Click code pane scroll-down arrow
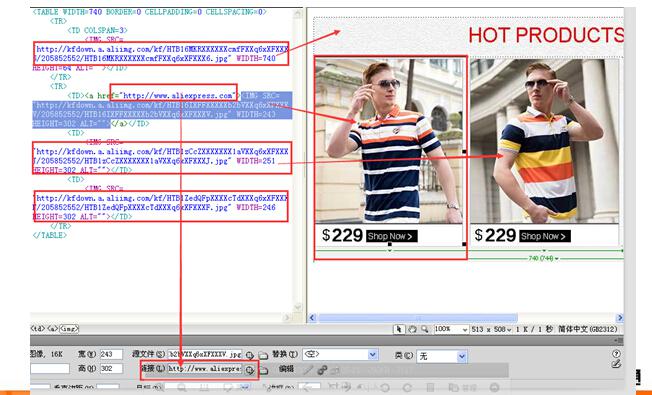 tap(298, 307)
